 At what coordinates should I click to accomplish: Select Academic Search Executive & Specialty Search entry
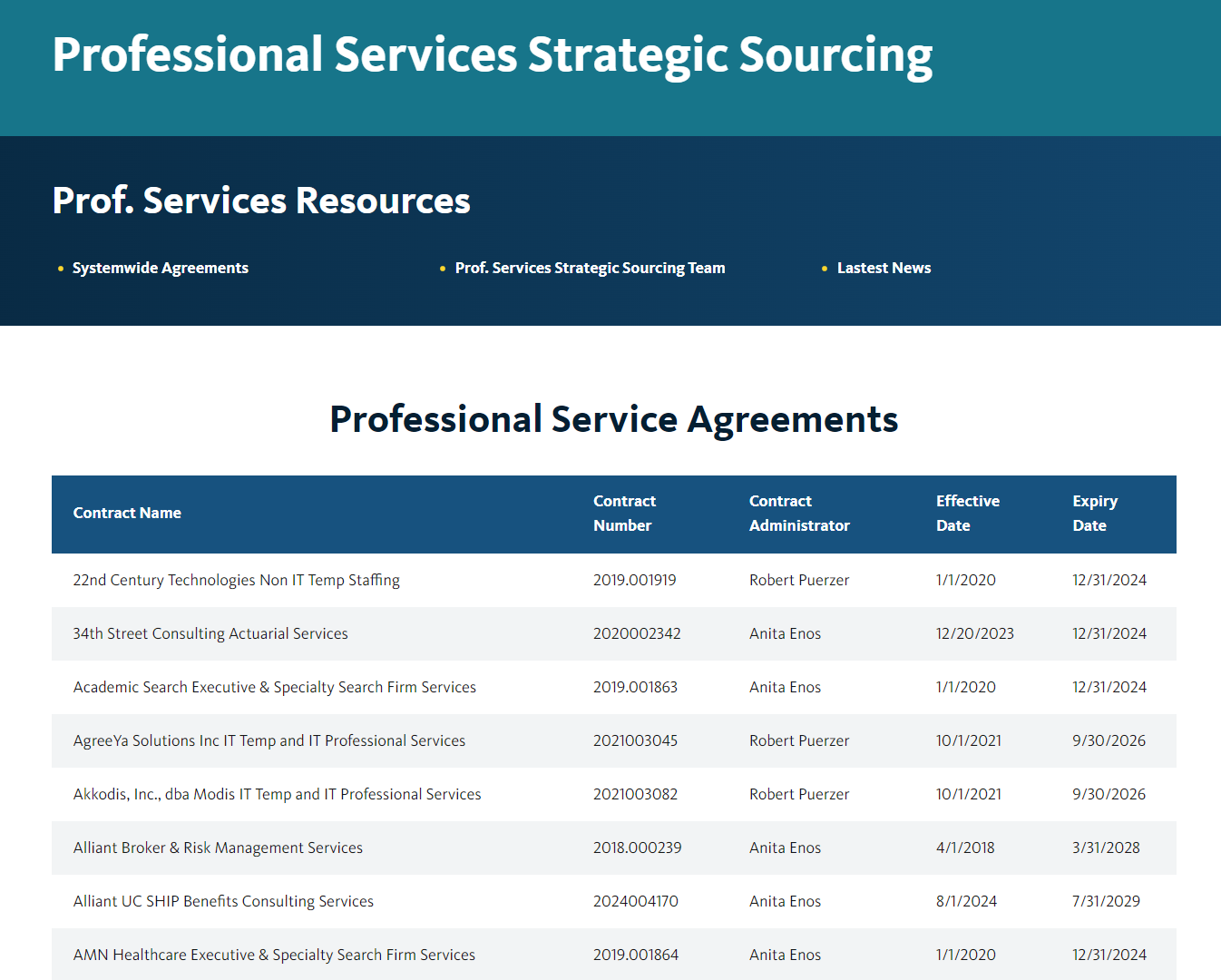tap(274, 687)
